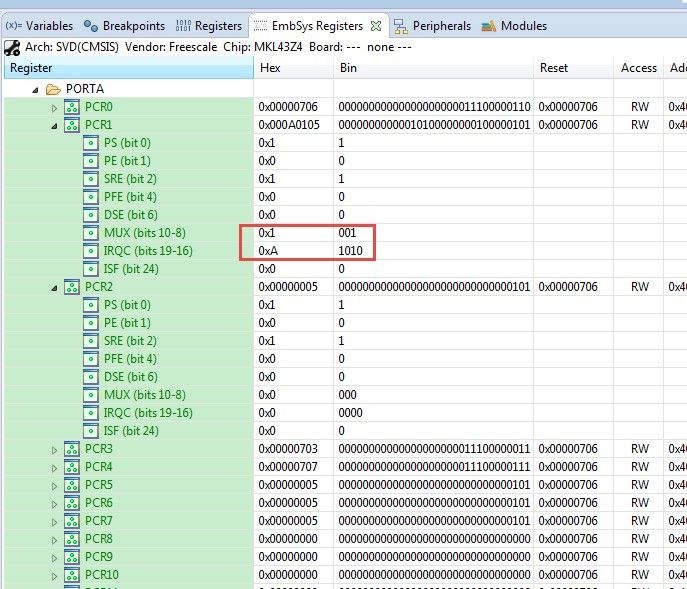Sort by the Register column header
The height and width of the screenshot is (589, 687).
(128, 68)
